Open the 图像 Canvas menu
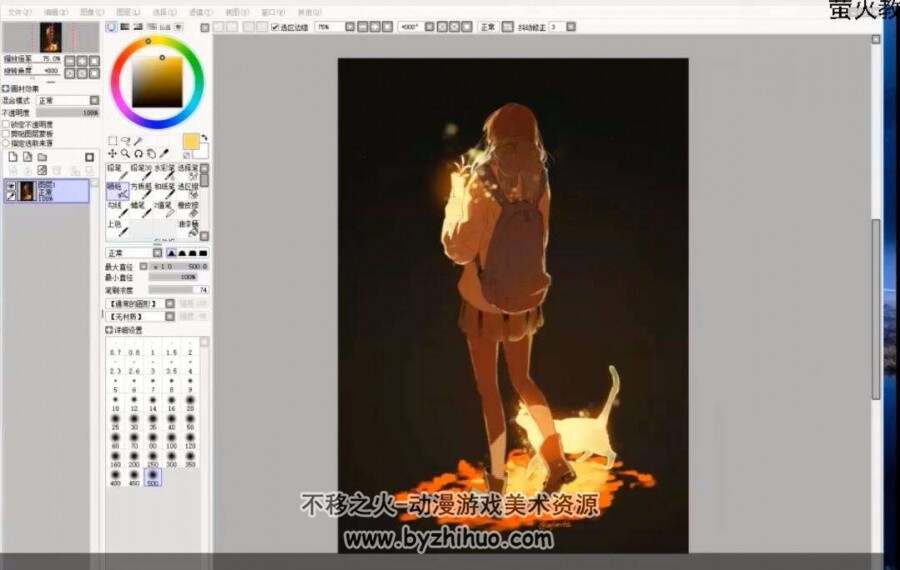 tap(92, 12)
